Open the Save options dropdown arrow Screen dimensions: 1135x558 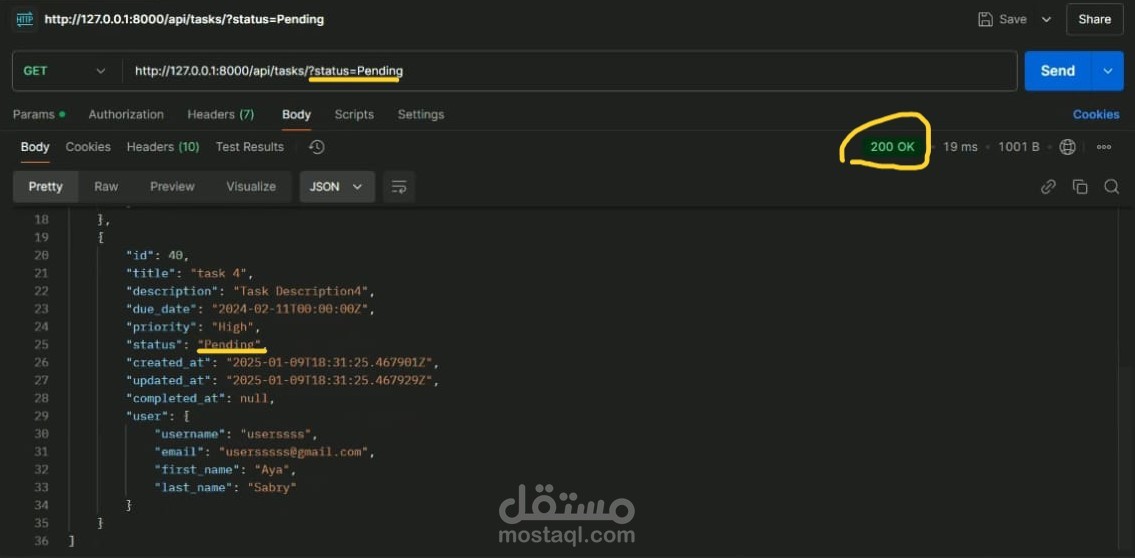coord(1046,20)
